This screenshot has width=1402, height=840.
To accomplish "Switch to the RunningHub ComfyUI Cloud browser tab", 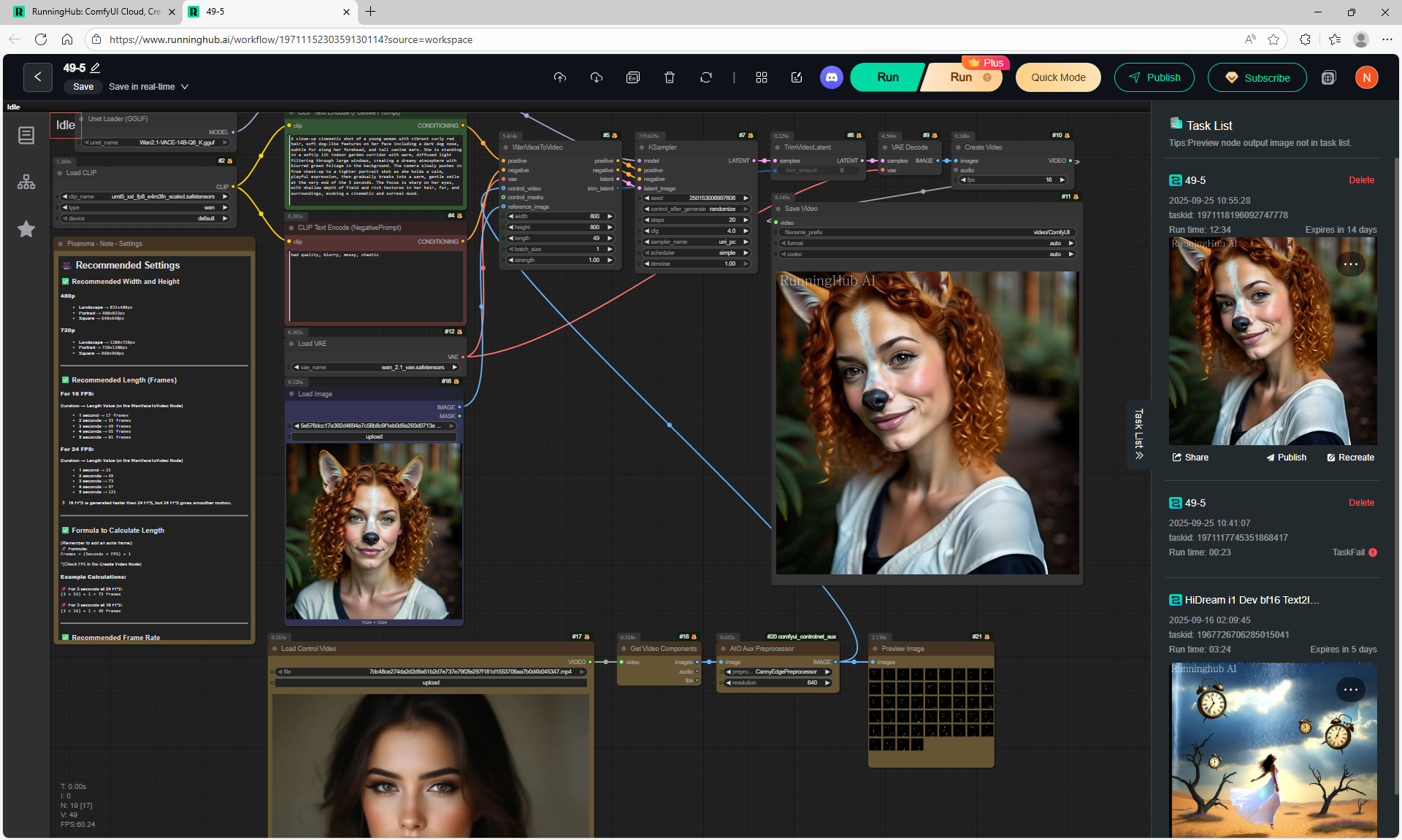I will 95,12.
